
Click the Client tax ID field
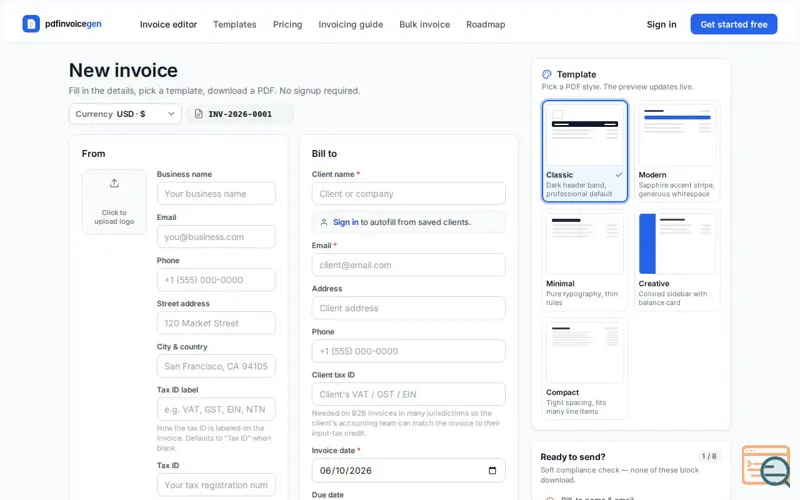pyautogui.click(x=409, y=394)
